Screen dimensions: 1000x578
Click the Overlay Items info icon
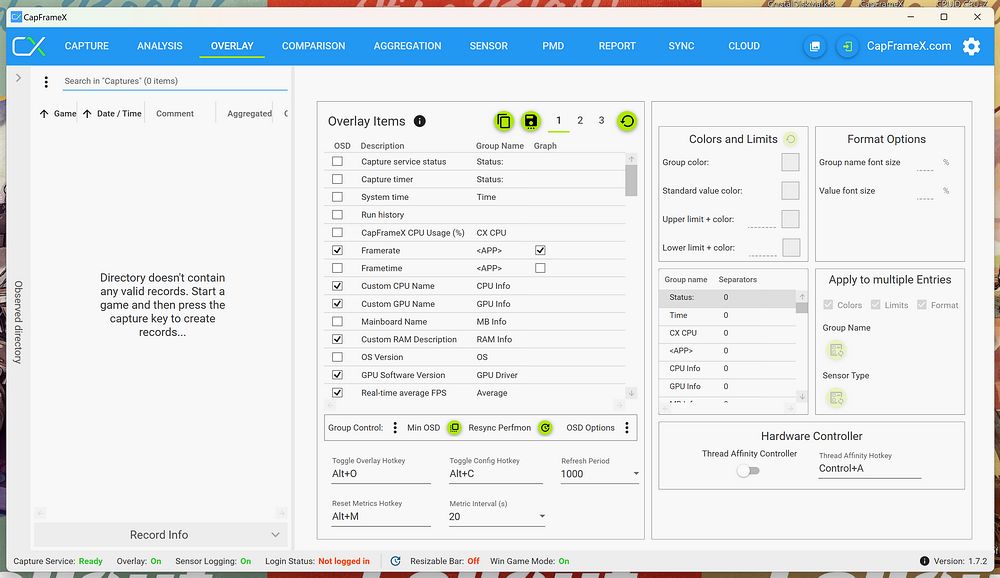click(x=420, y=121)
